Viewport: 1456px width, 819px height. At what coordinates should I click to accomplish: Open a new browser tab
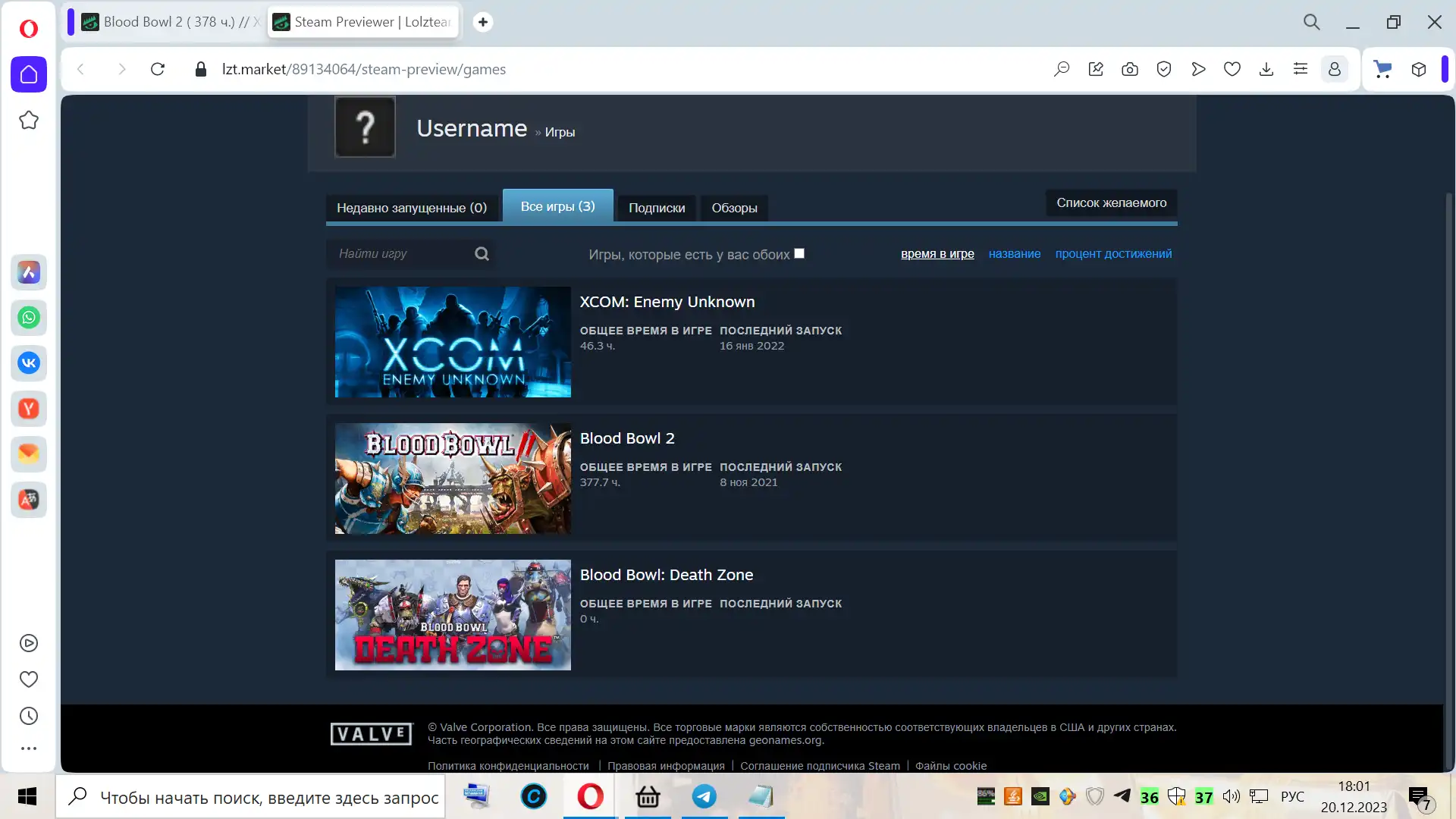click(x=483, y=22)
